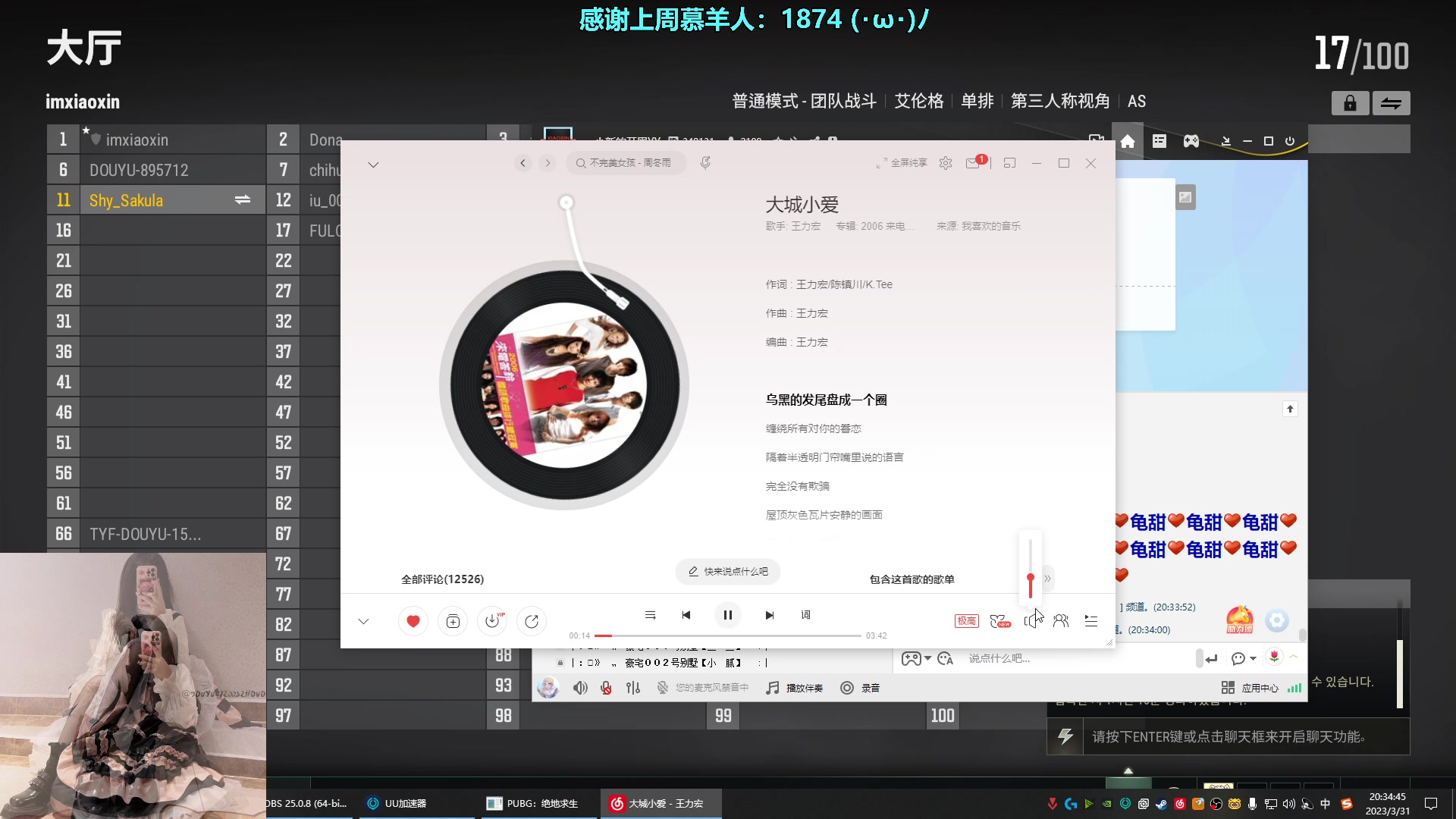Go forward in music player navigation

pyautogui.click(x=548, y=163)
